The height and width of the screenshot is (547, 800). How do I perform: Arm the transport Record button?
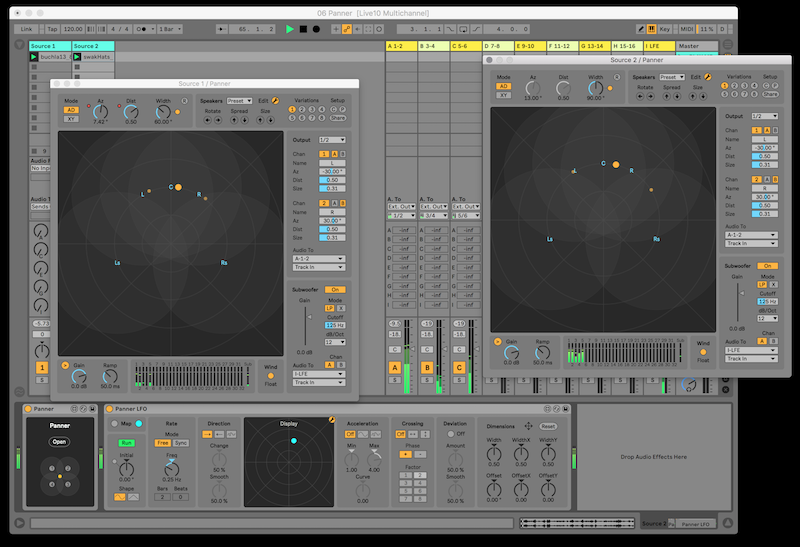pyautogui.click(x=316, y=29)
